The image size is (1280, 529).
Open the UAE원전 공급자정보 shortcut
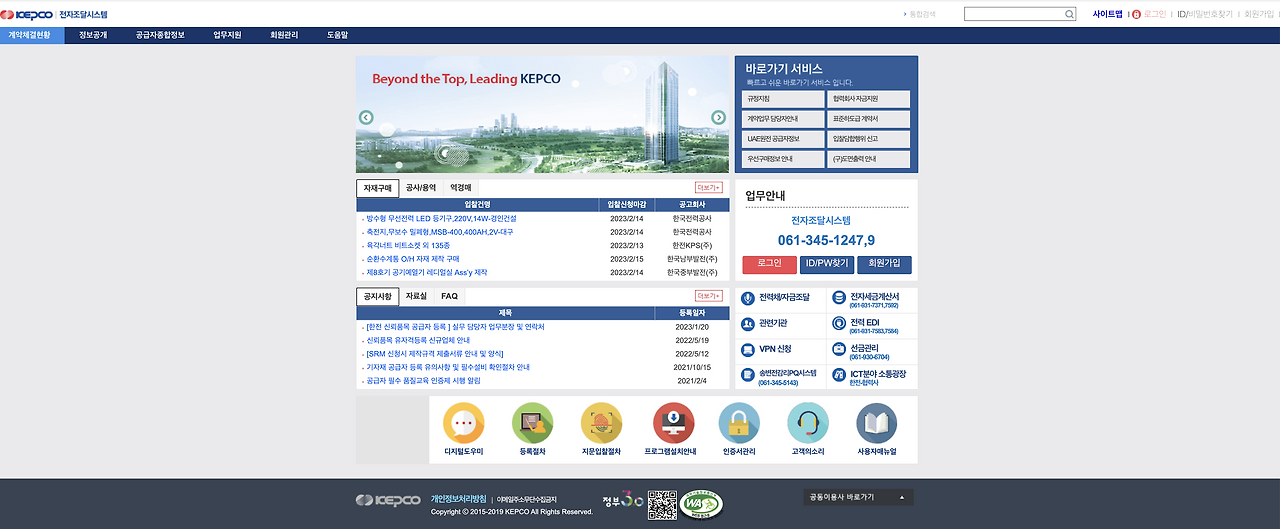tap(784, 139)
